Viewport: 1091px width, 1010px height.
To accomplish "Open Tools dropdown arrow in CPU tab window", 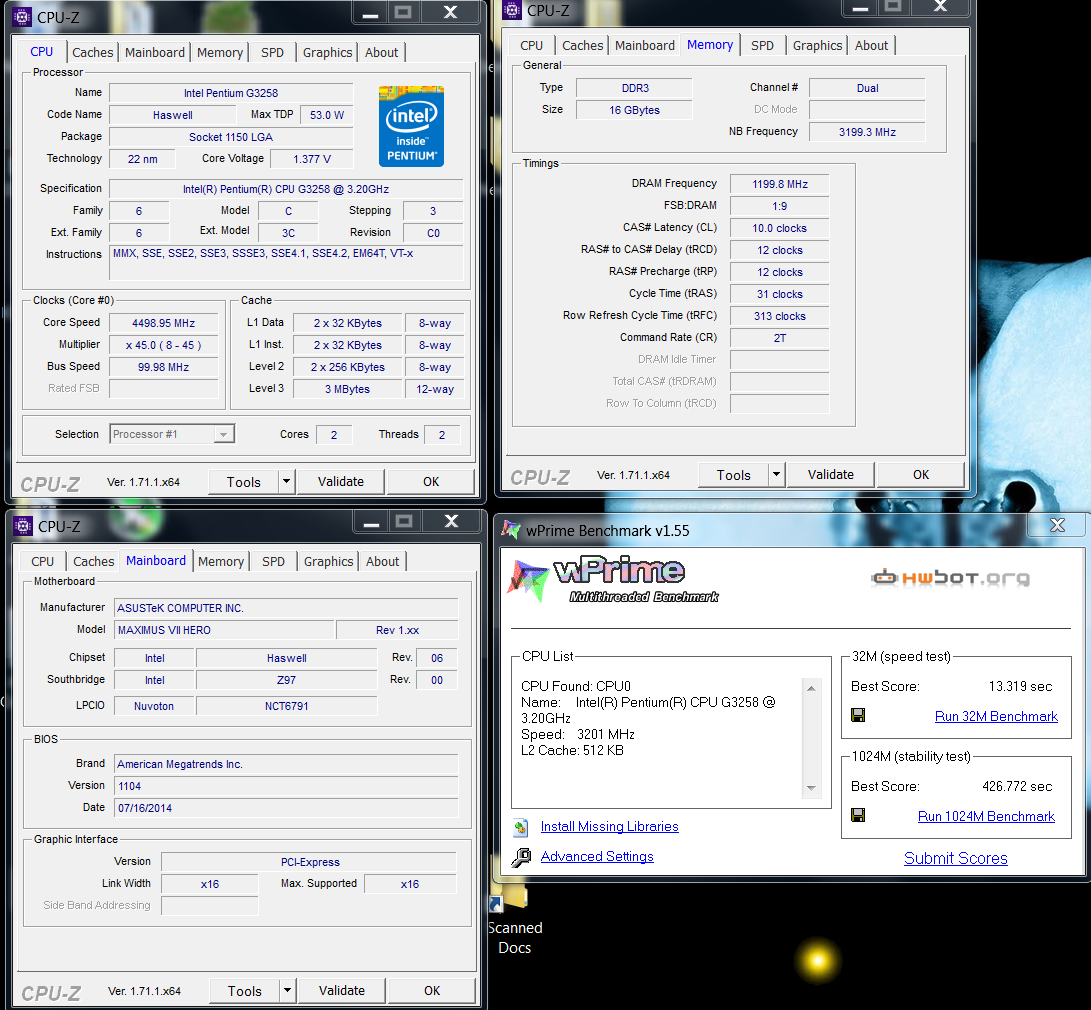I will 287,481.
